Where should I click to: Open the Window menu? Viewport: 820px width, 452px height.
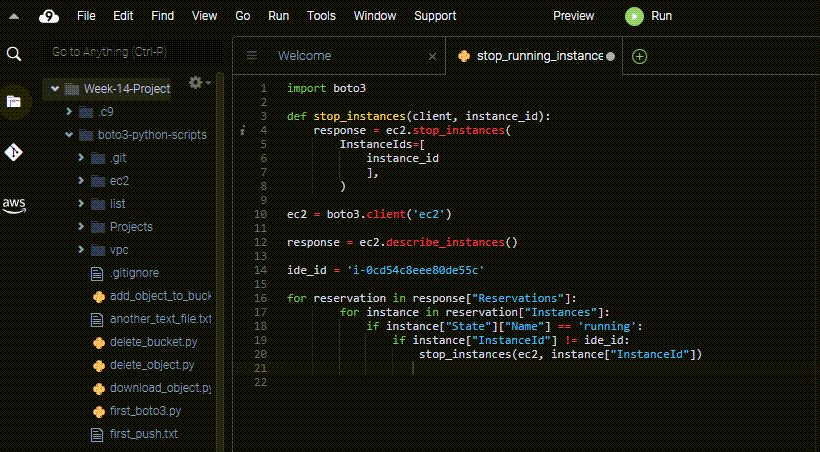(375, 16)
